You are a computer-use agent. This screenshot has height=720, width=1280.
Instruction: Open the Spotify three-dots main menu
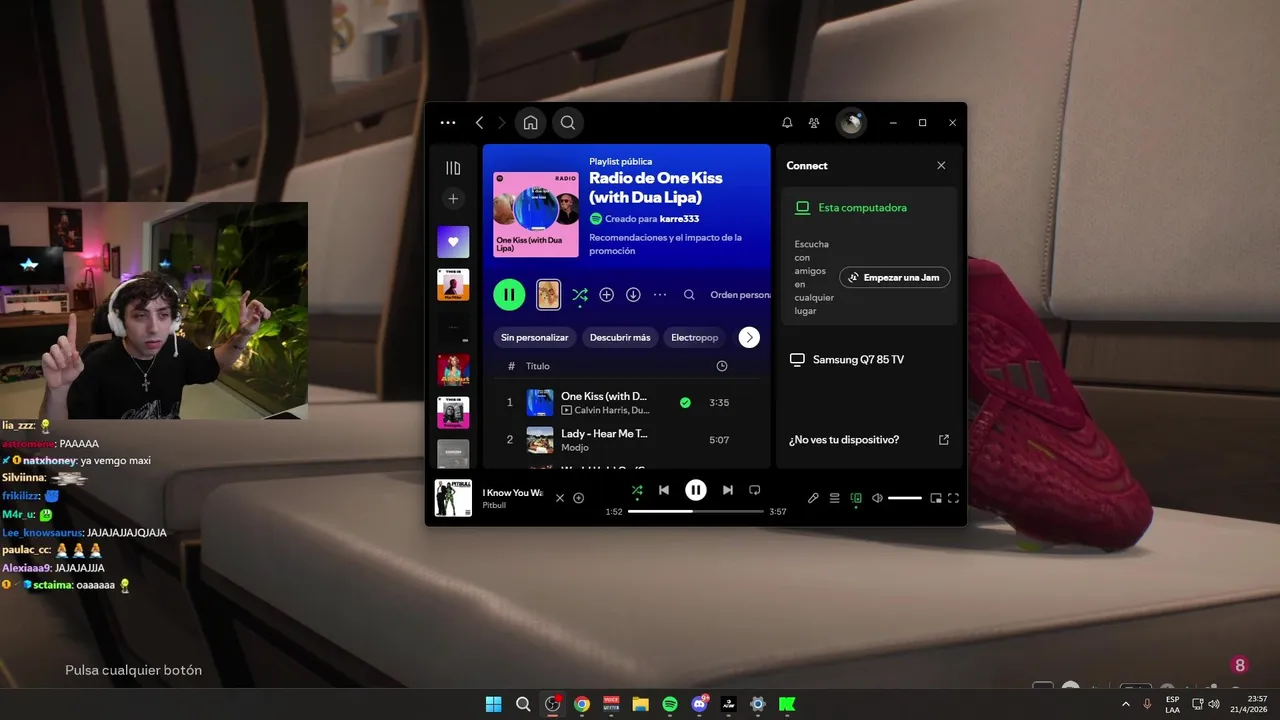point(448,123)
